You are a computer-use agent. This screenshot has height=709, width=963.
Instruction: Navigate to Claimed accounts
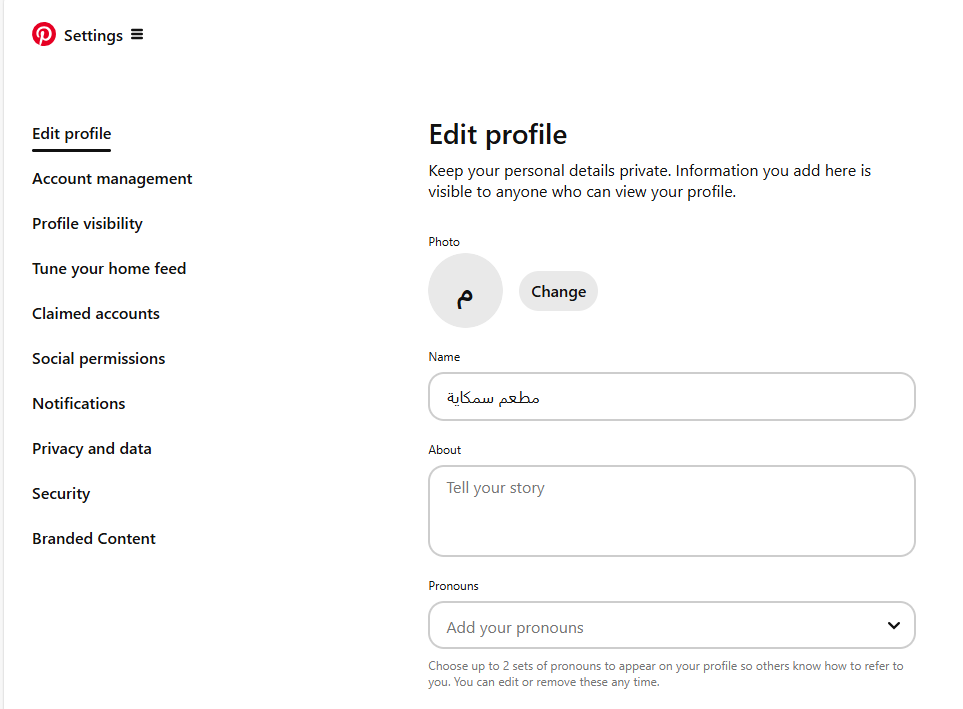[96, 314]
